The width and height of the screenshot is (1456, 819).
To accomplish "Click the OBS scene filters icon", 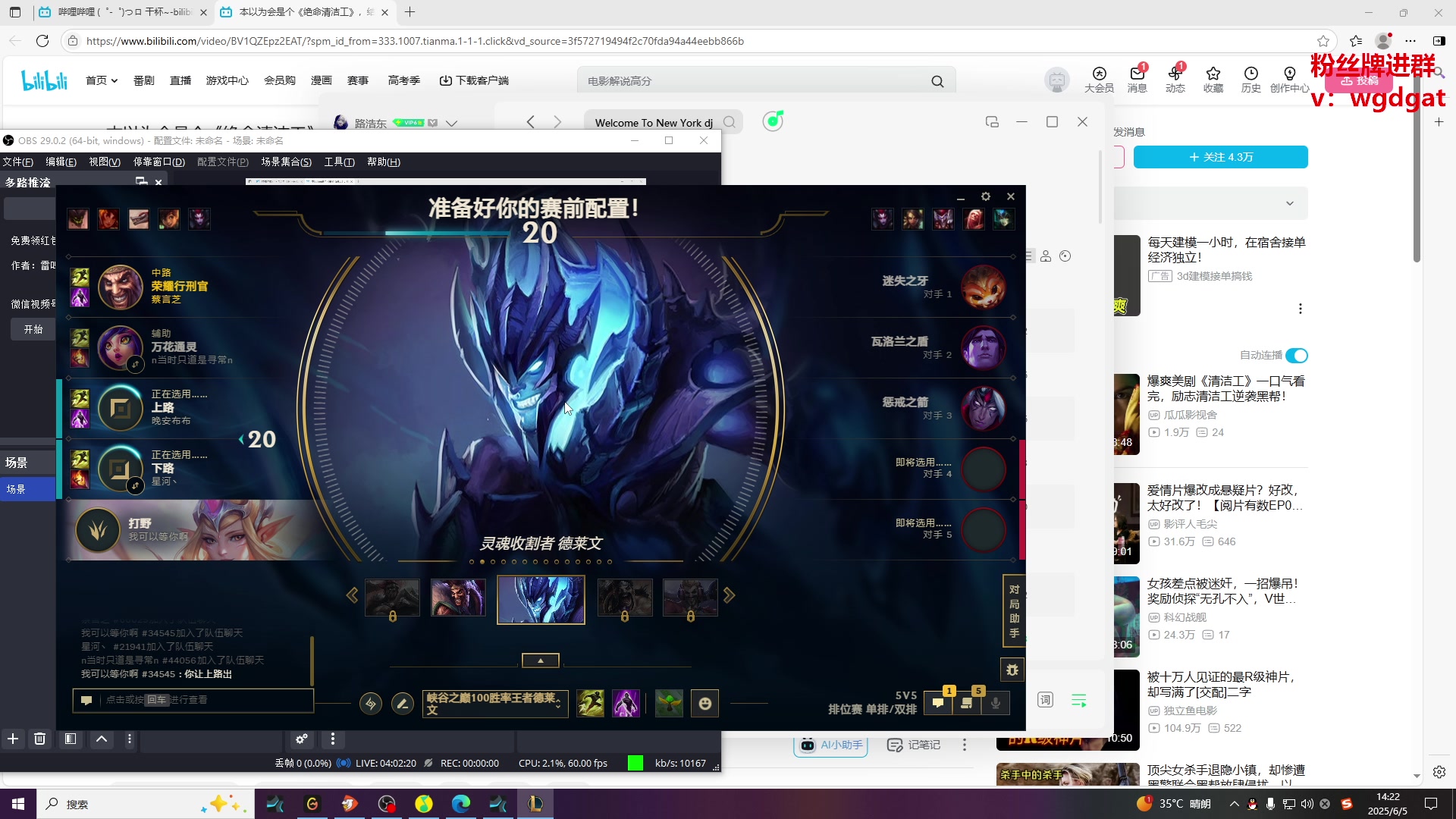I will click(x=71, y=739).
